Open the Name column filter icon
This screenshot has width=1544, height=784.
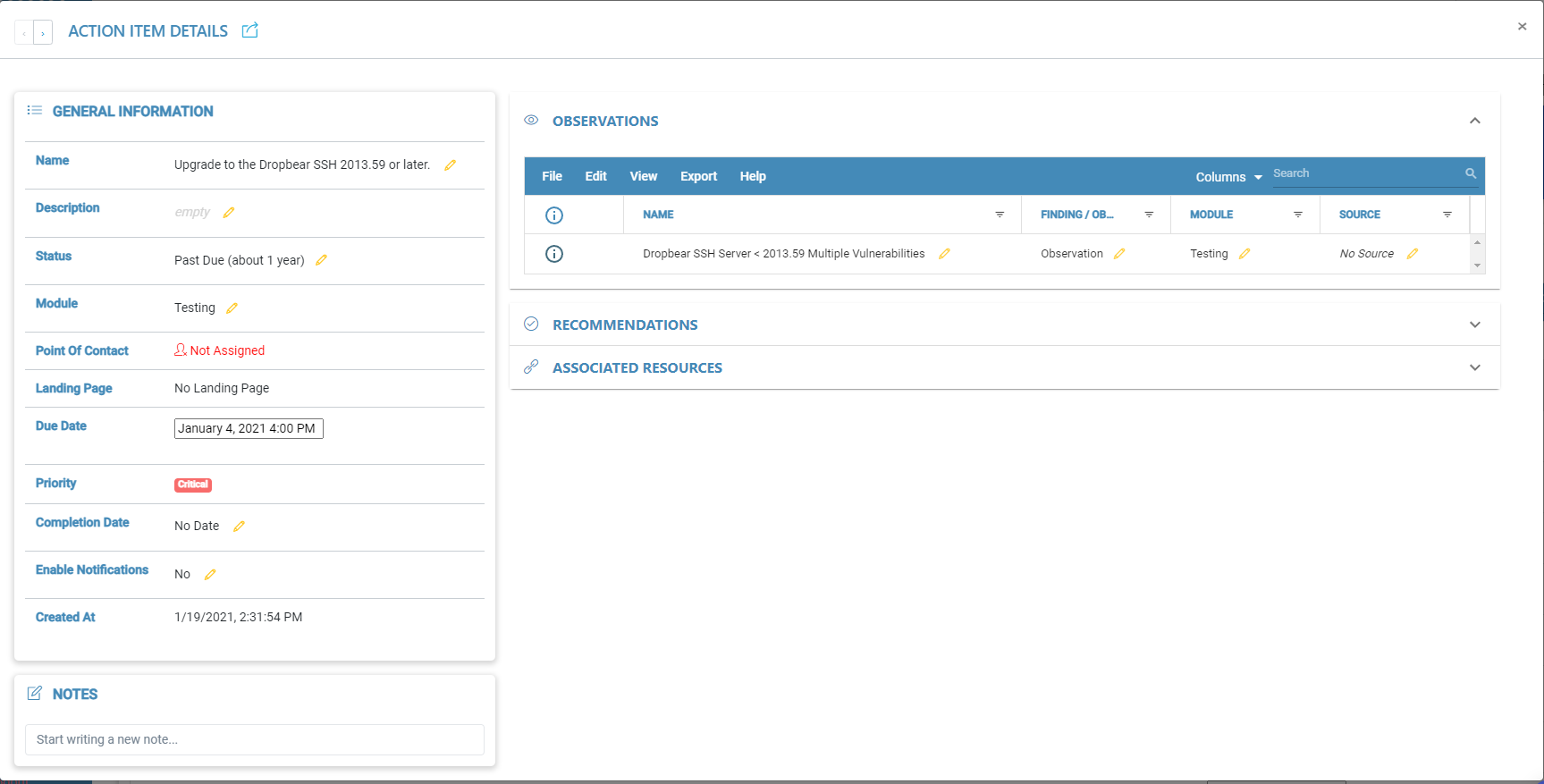[x=1000, y=215]
